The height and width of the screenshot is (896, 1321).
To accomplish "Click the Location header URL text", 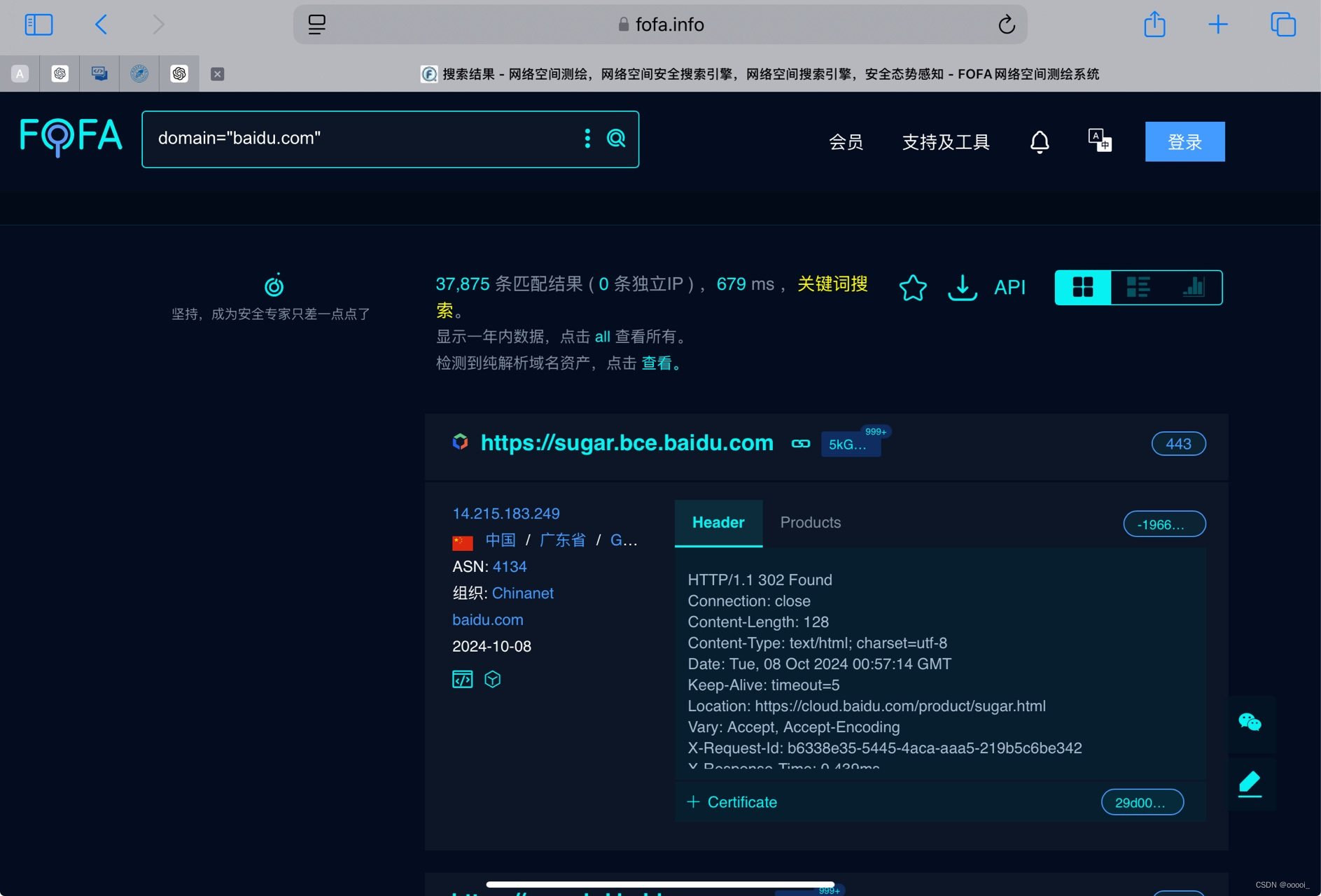I will 900,706.
